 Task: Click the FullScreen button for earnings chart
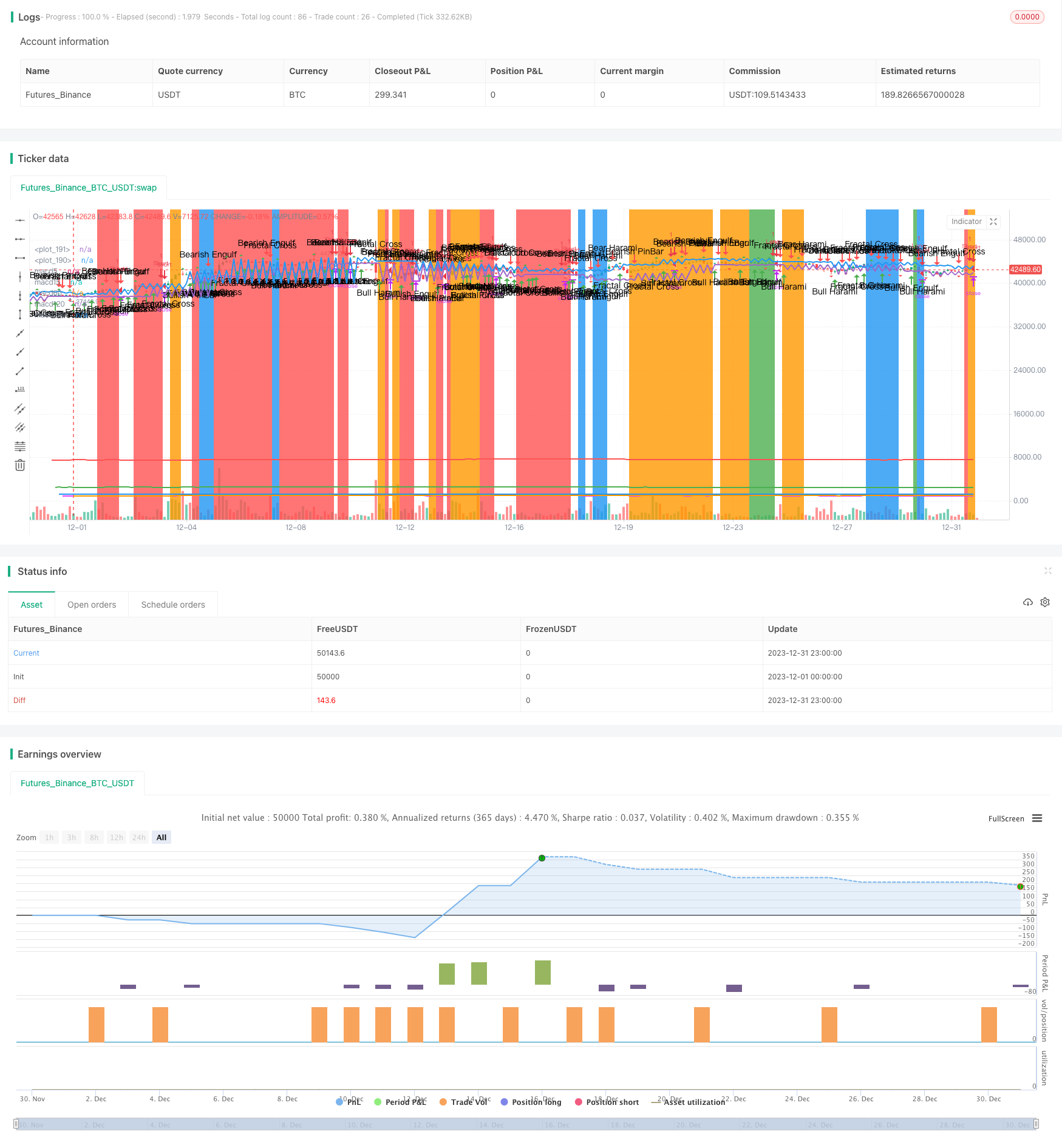coord(1006,818)
